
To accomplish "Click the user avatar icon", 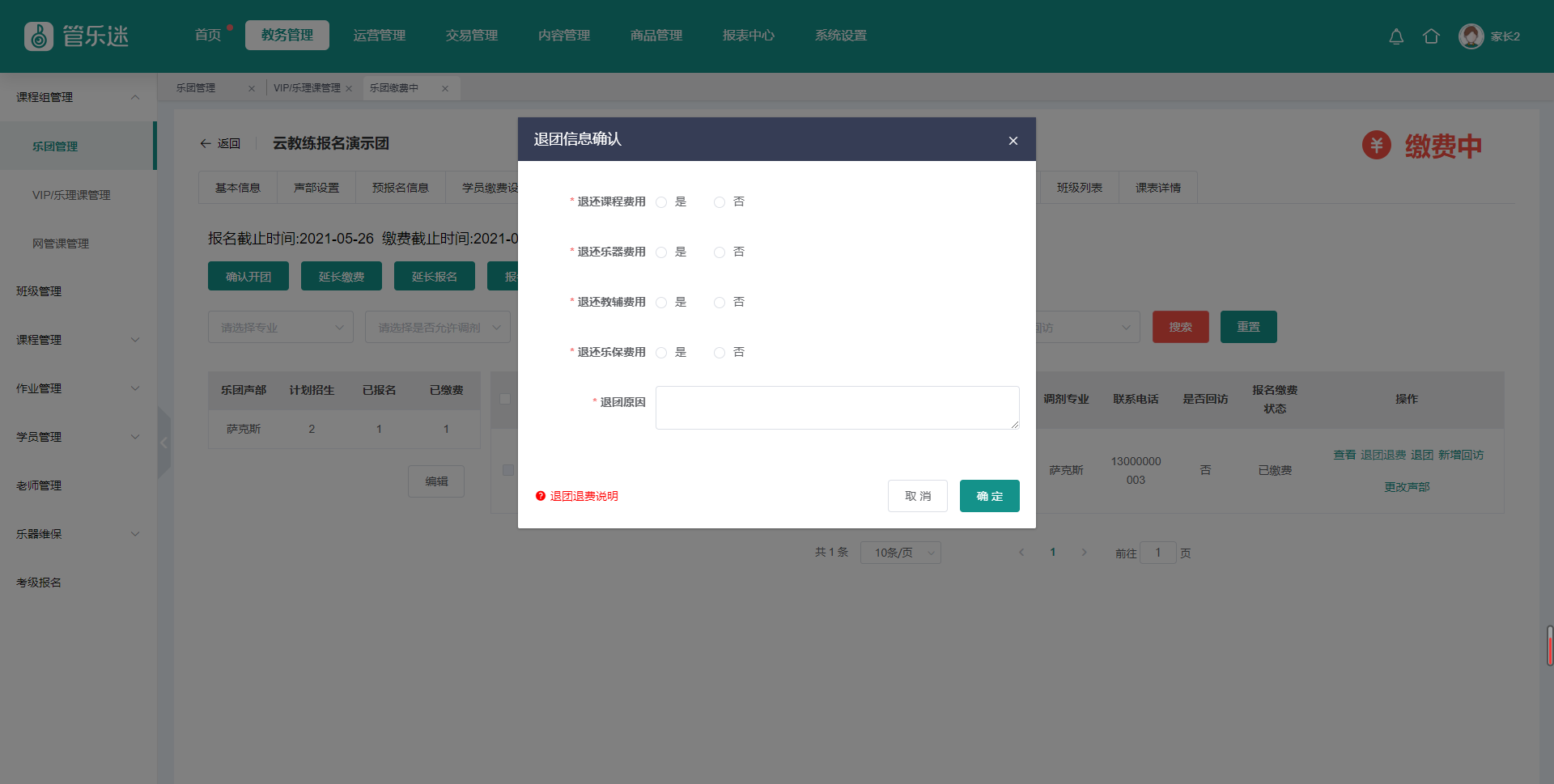I will click(1471, 36).
